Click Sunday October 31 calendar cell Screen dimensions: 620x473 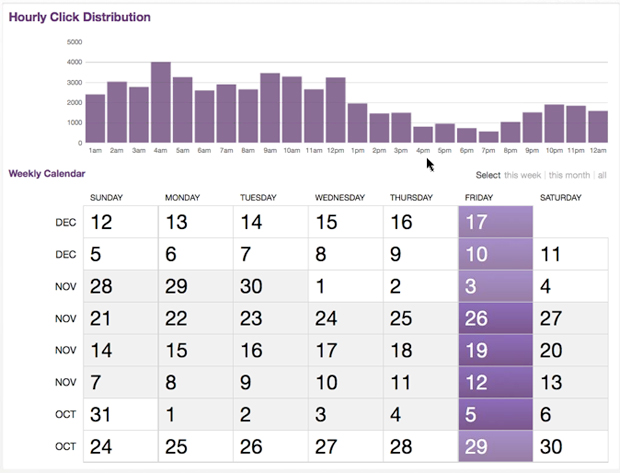pyautogui.click(x=120, y=414)
